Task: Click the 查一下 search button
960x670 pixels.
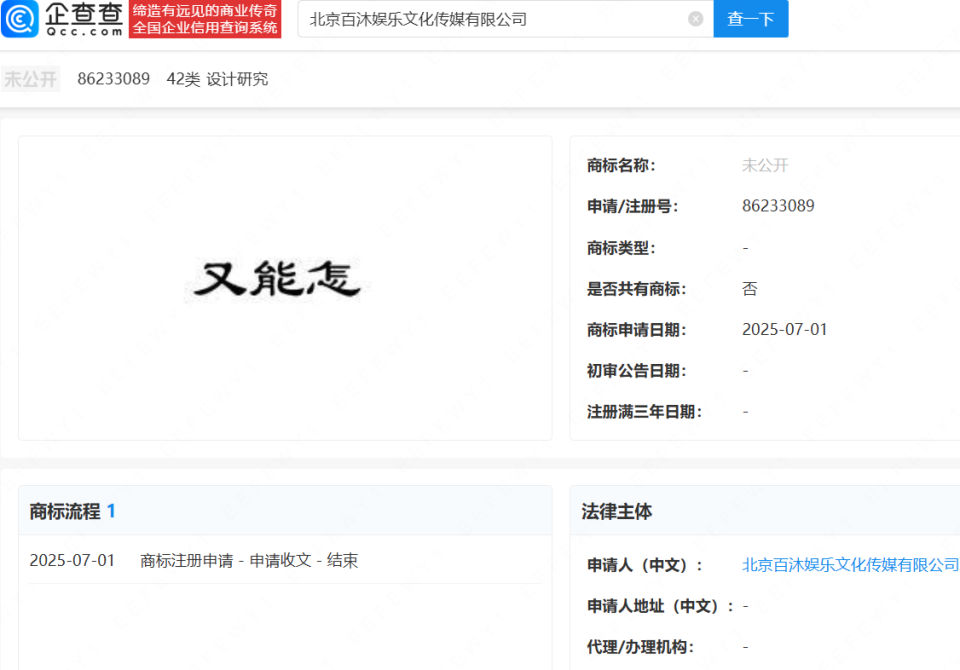Action: pos(751,19)
